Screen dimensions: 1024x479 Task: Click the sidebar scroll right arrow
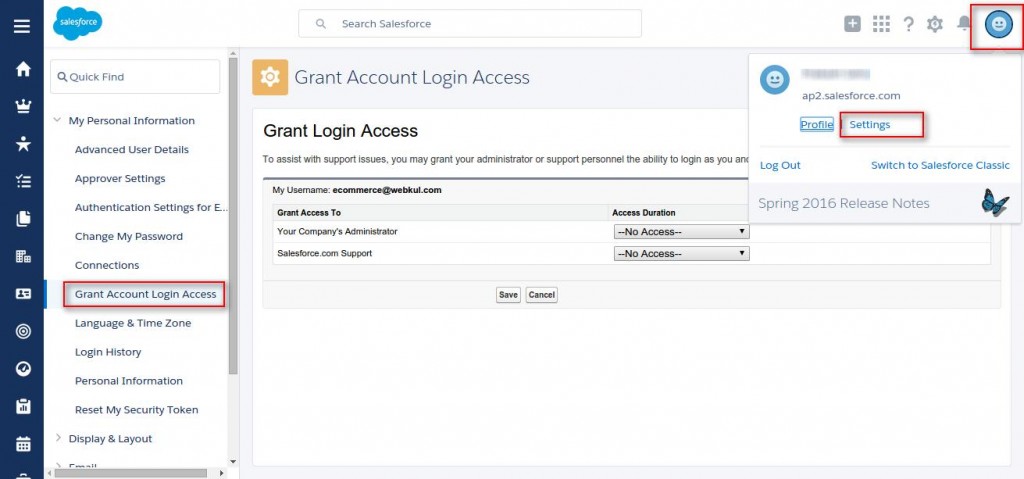click(x=221, y=472)
